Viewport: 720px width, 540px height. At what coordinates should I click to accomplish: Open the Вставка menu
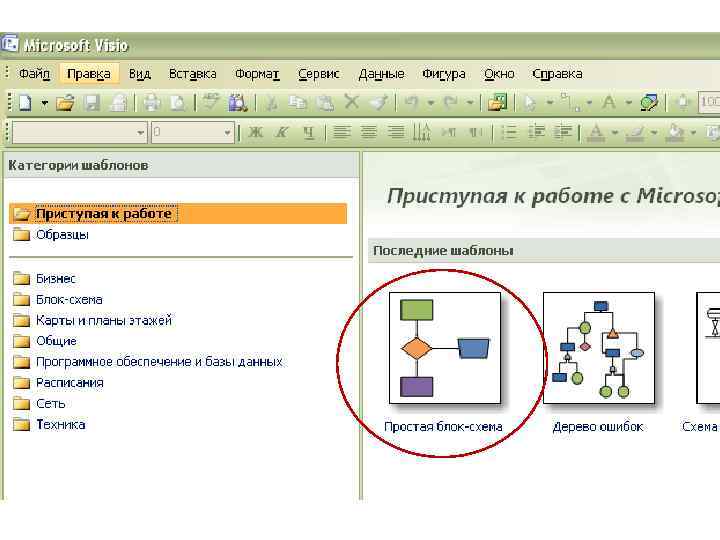pos(192,74)
